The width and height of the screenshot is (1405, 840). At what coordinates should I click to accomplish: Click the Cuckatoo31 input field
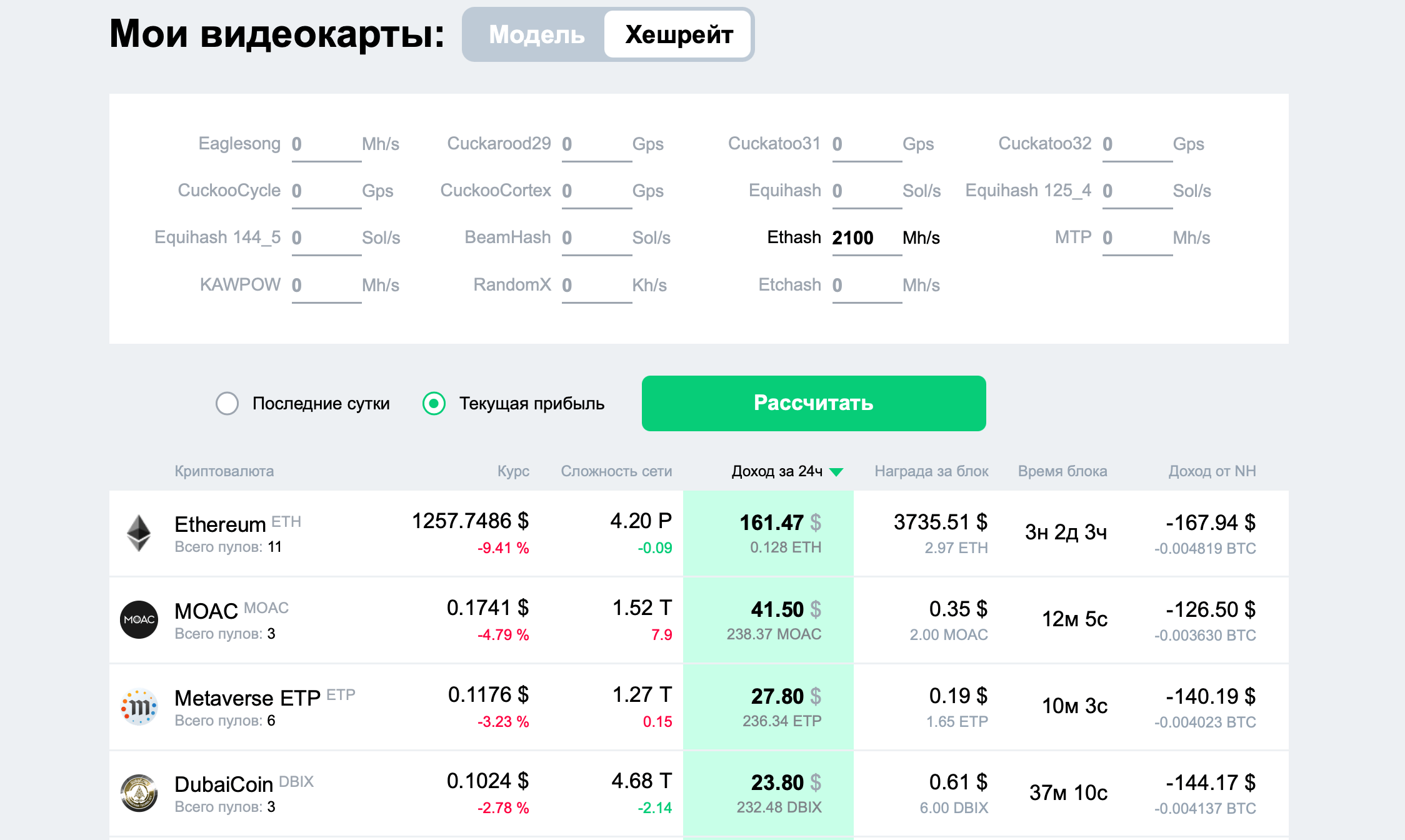coord(867,144)
